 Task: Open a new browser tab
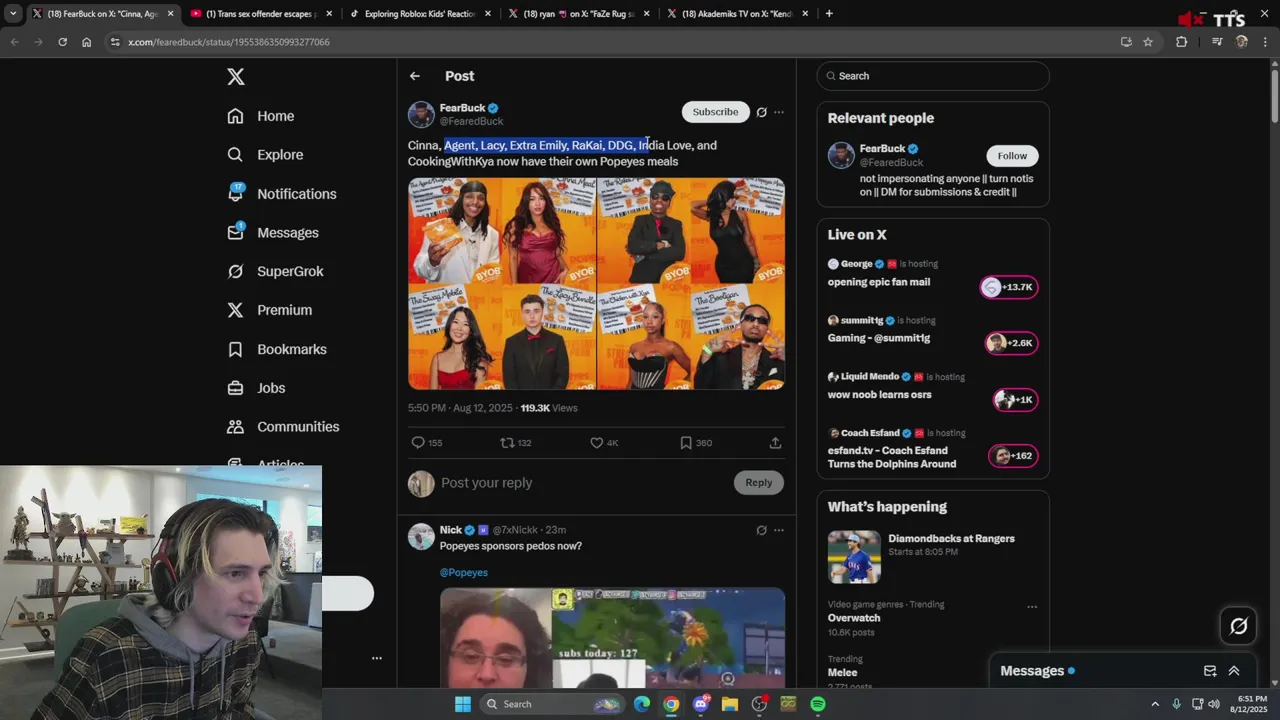click(829, 14)
